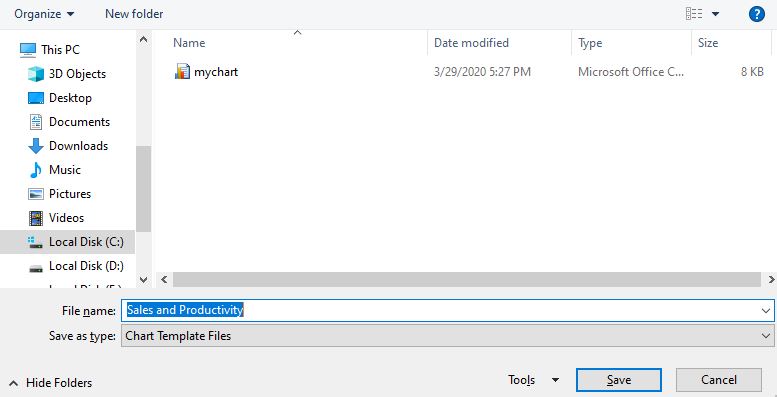Click the Local Disk (C:) drive icon
The image size is (777, 397).
pos(36,242)
